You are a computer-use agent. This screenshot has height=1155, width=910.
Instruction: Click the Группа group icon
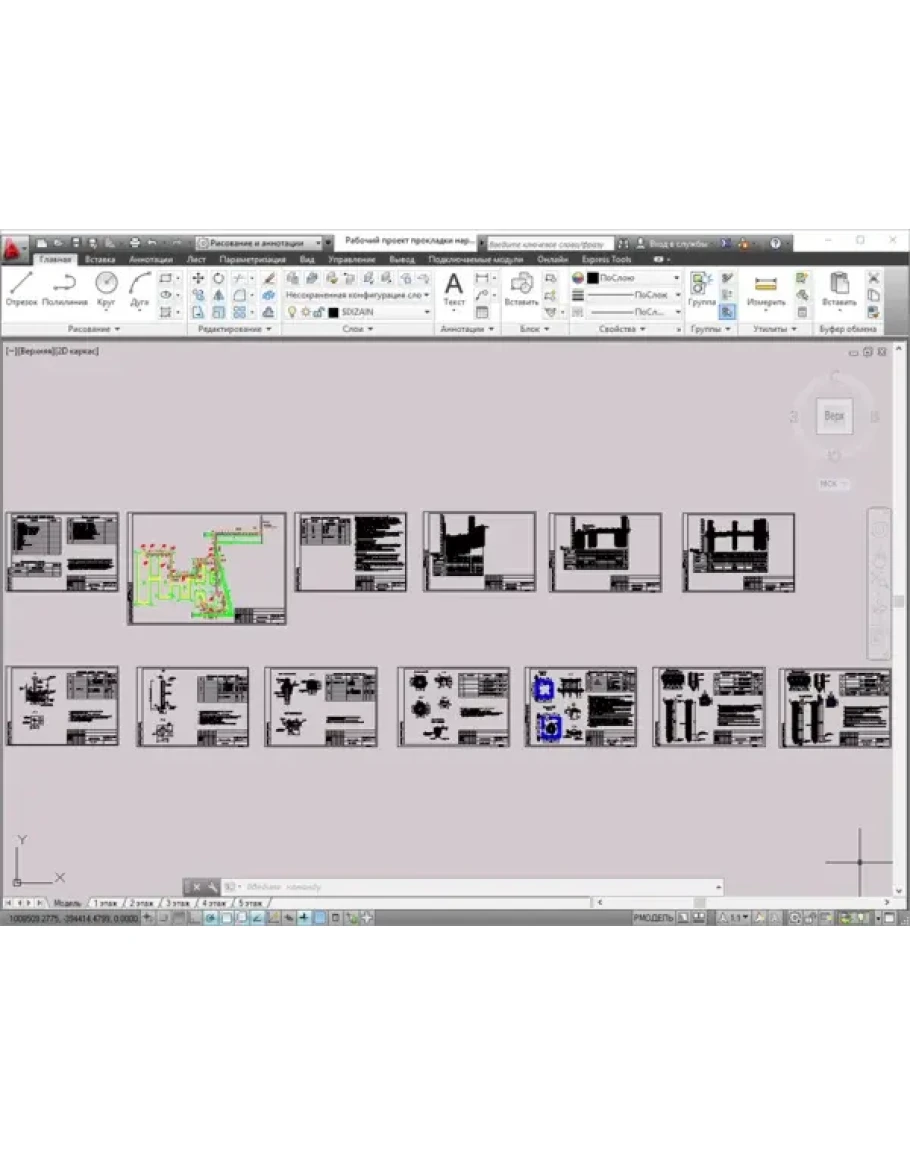(702, 288)
